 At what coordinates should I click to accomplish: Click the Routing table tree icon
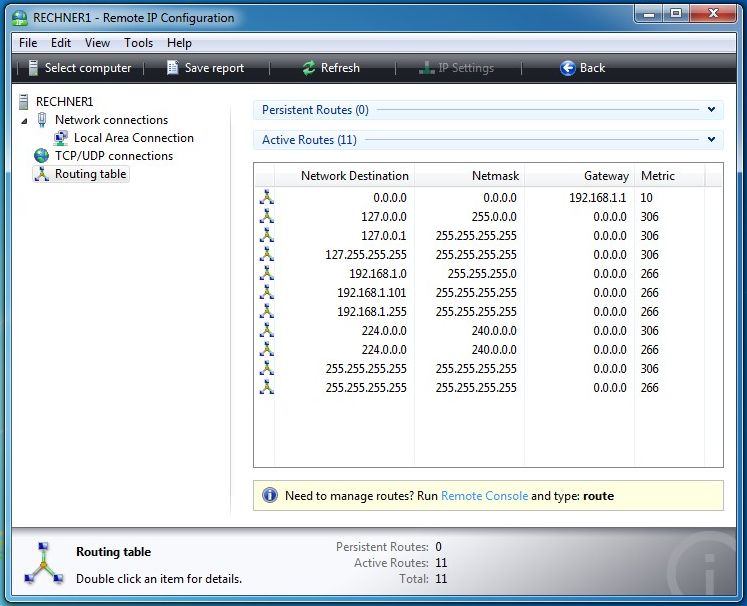click(41, 174)
